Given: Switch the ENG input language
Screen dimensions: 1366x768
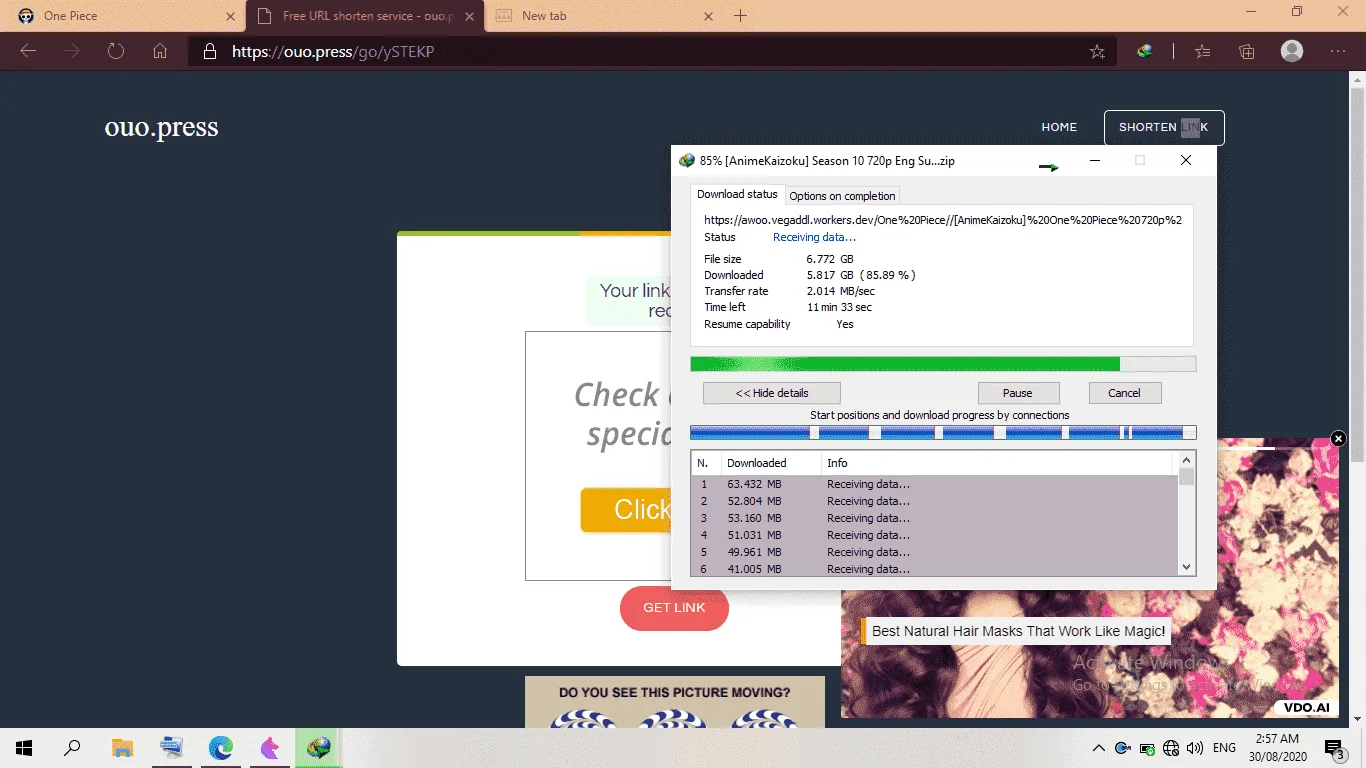Looking at the screenshot, I should click(x=1224, y=748).
